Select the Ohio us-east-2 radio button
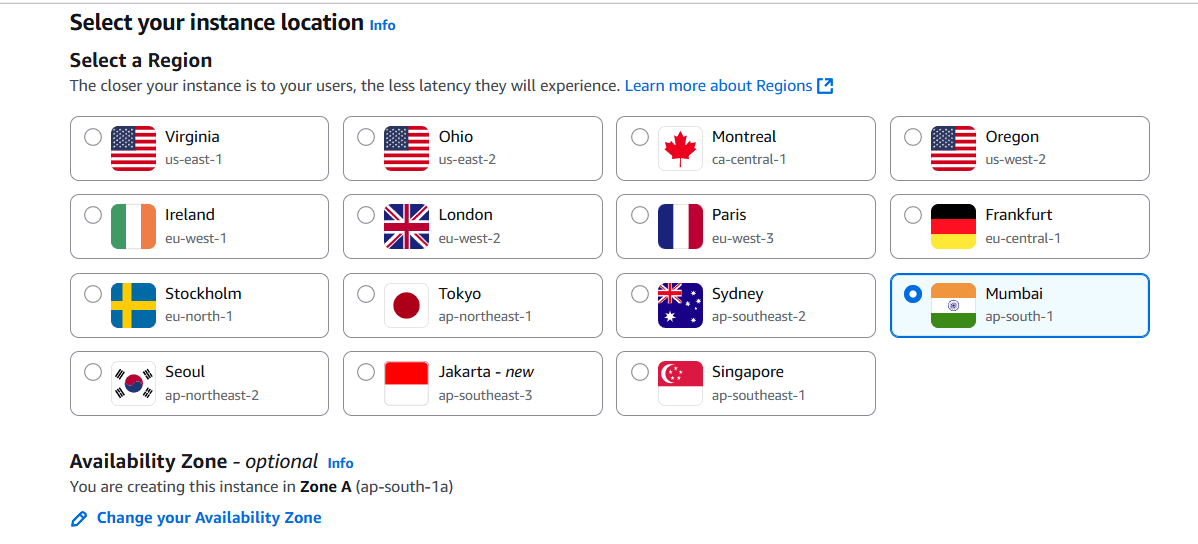Image resolution: width=1198 pixels, height=544 pixels. pos(366,137)
